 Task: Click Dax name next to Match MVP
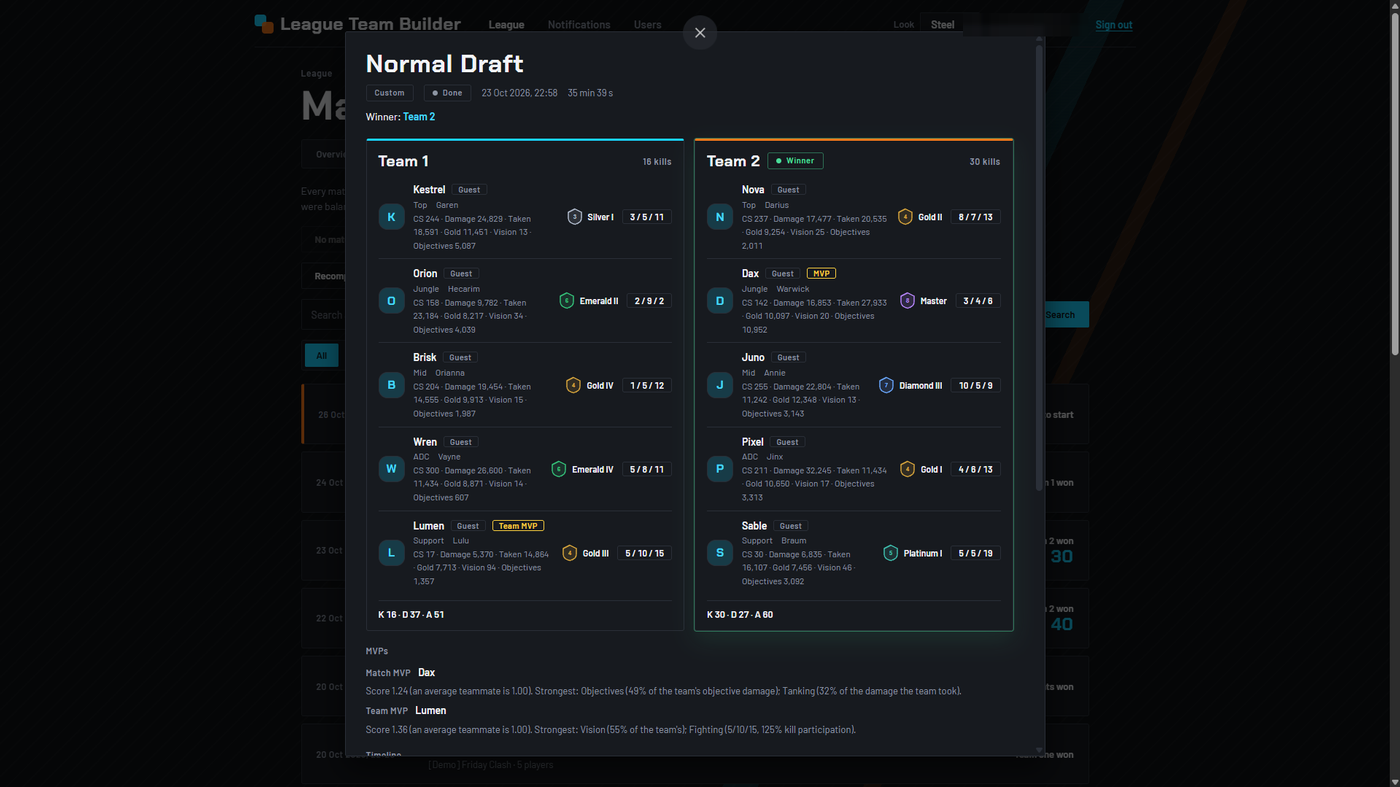(427, 673)
